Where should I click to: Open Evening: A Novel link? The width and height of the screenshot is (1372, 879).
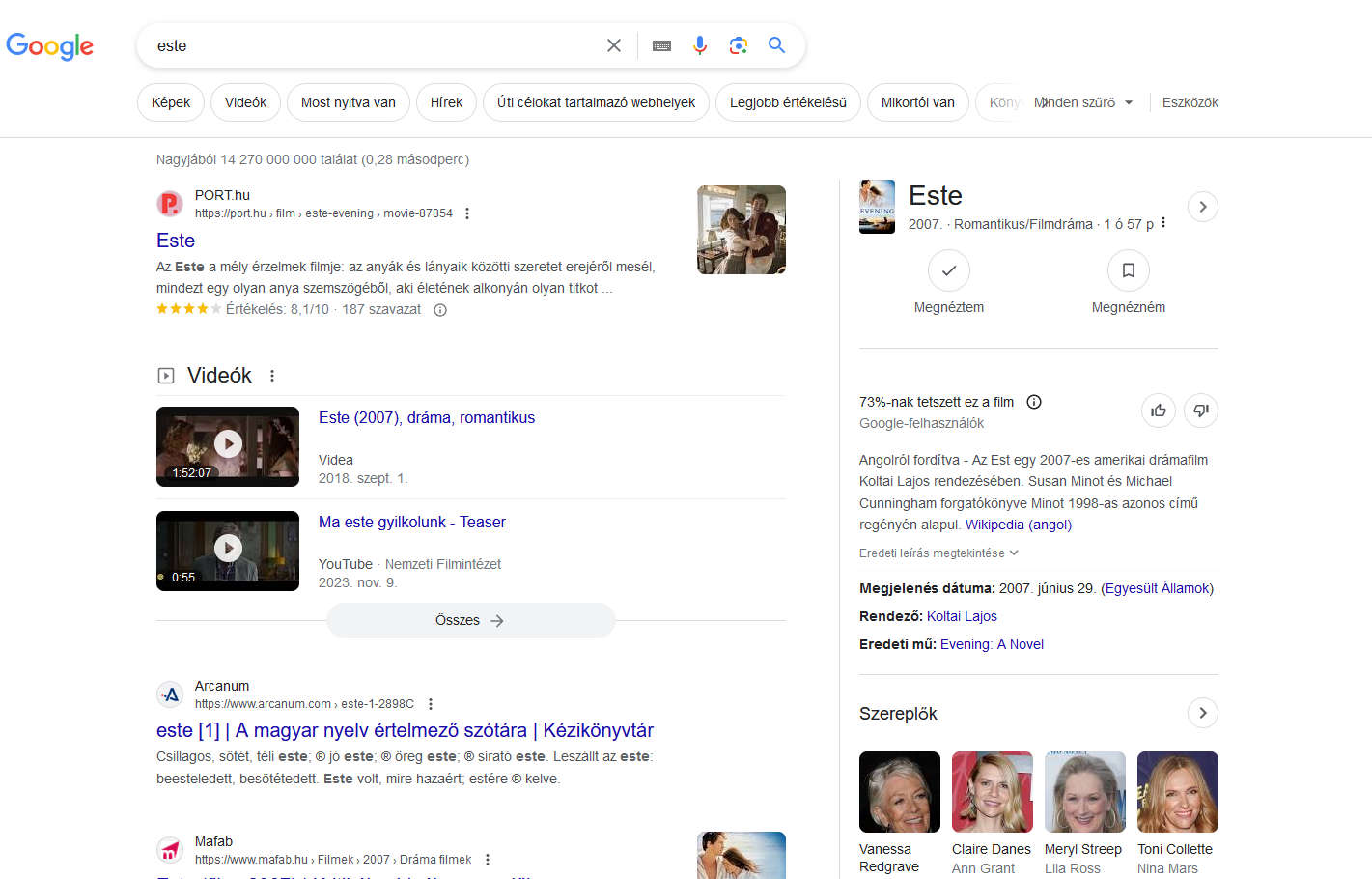992,644
